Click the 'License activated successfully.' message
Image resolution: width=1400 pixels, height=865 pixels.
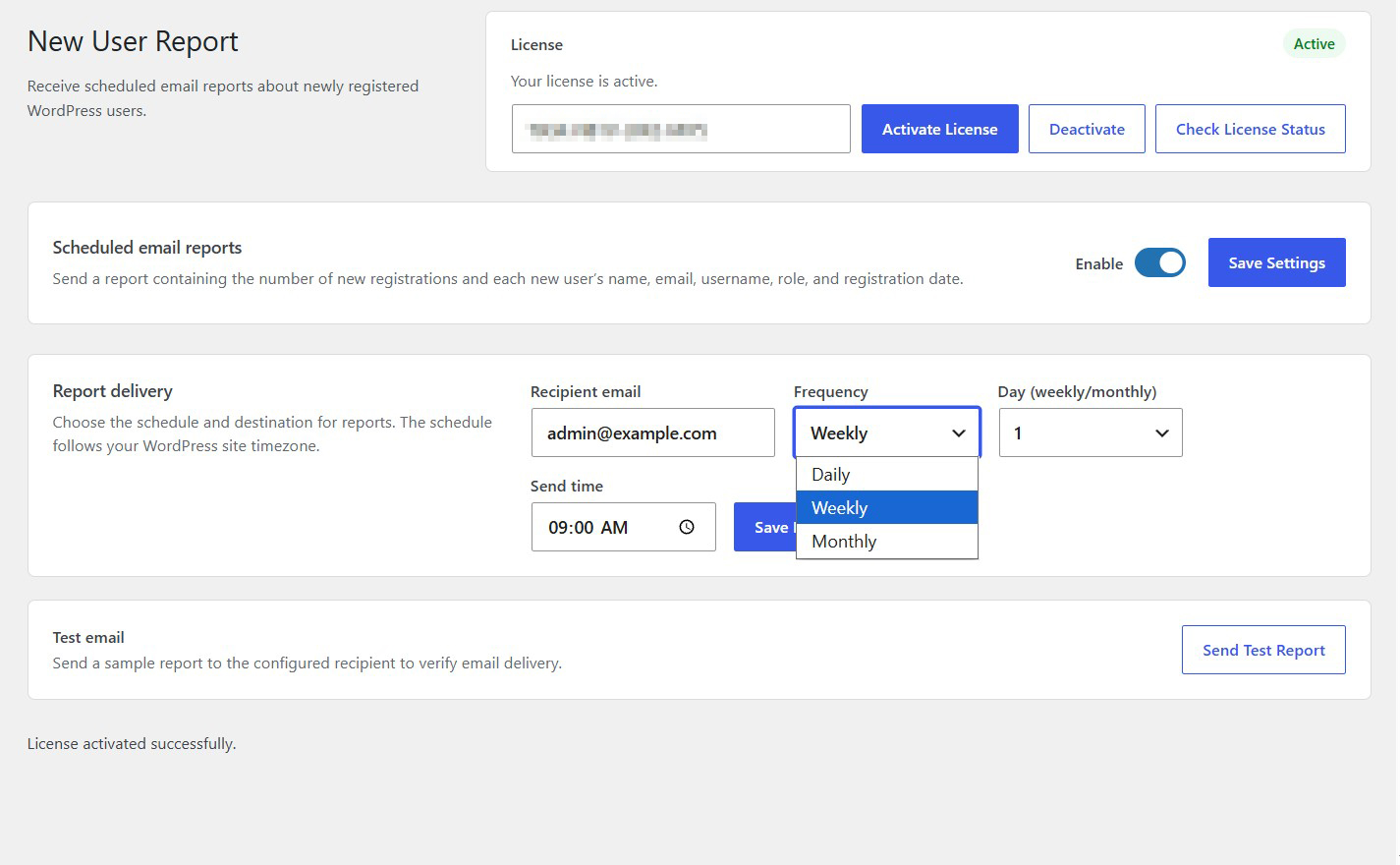click(x=132, y=743)
